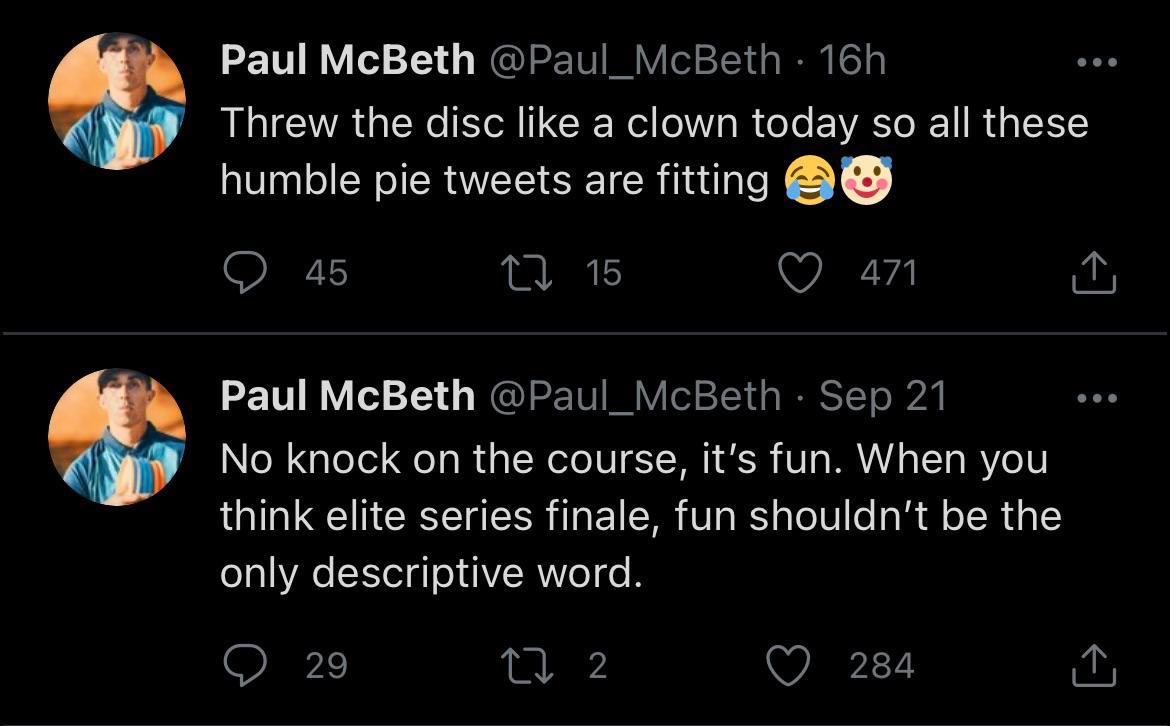
Task: Open the 16h timestamp link
Action: (x=852, y=60)
